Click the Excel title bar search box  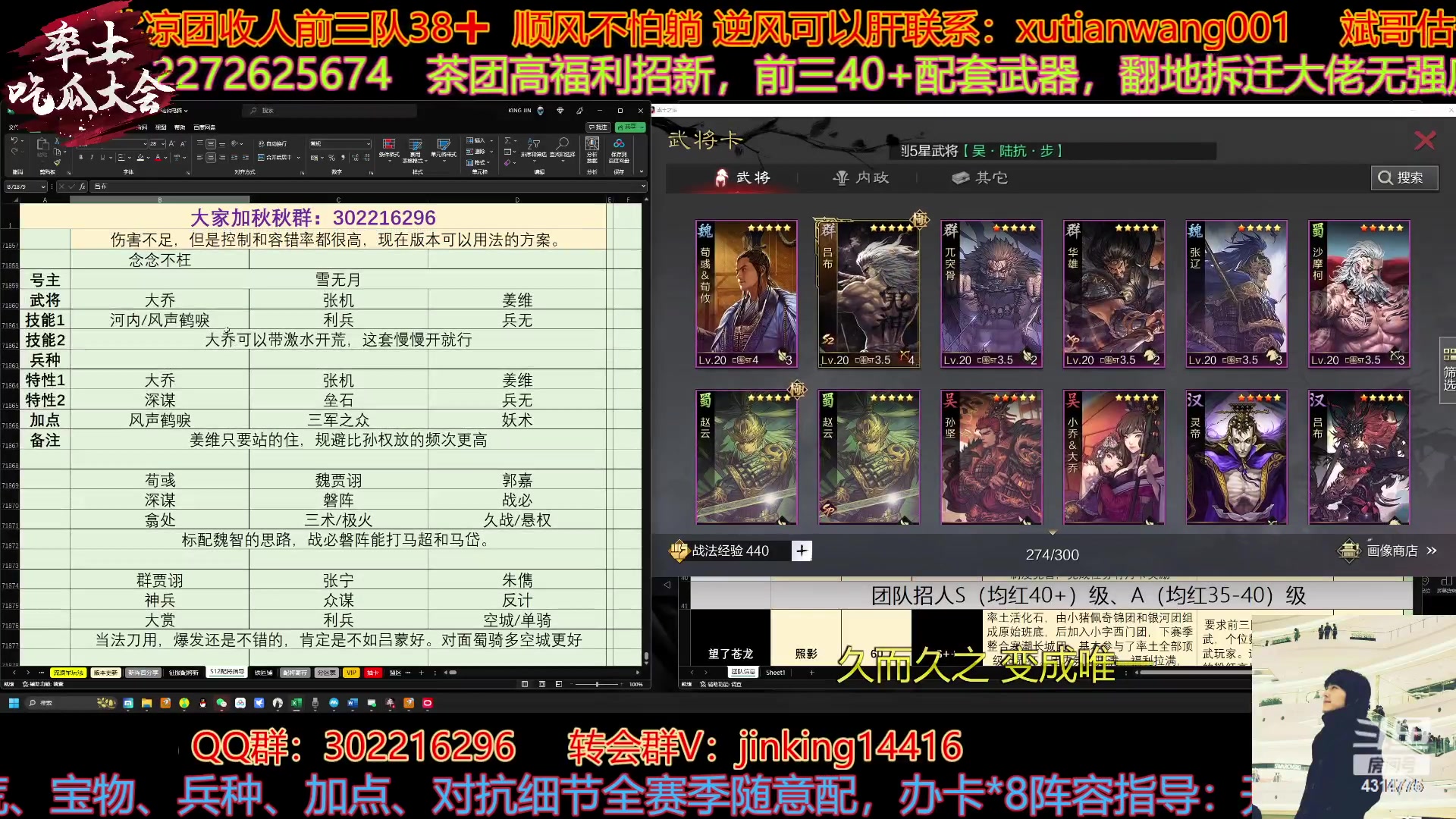coord(330,111)
